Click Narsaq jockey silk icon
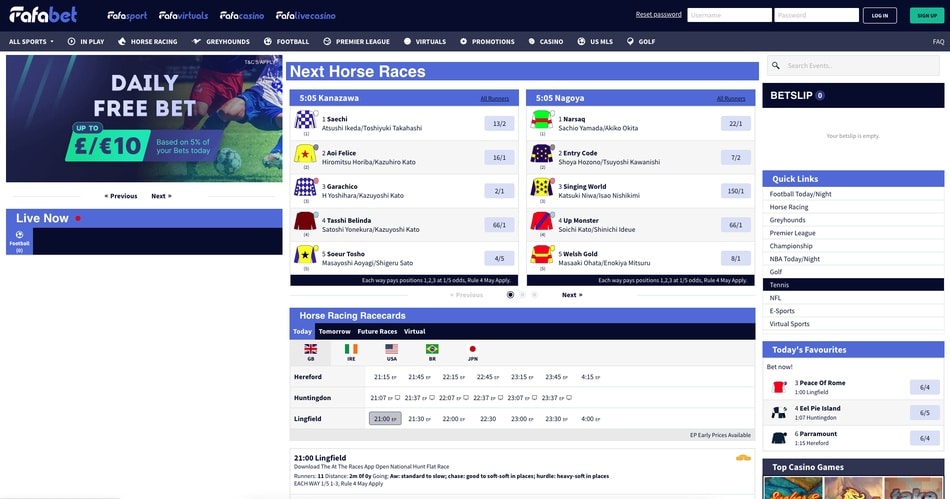 pos(542,120)
